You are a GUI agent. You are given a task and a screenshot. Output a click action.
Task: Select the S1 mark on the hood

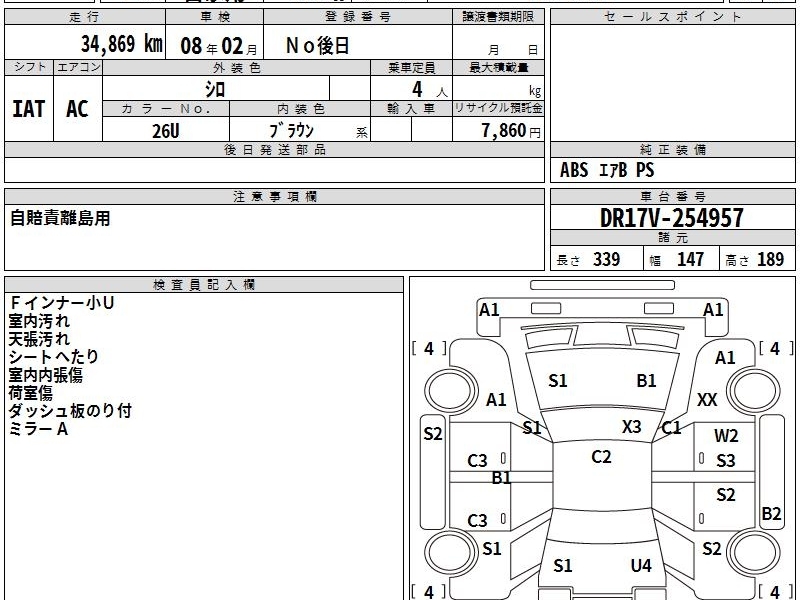(x=558, y=380)
